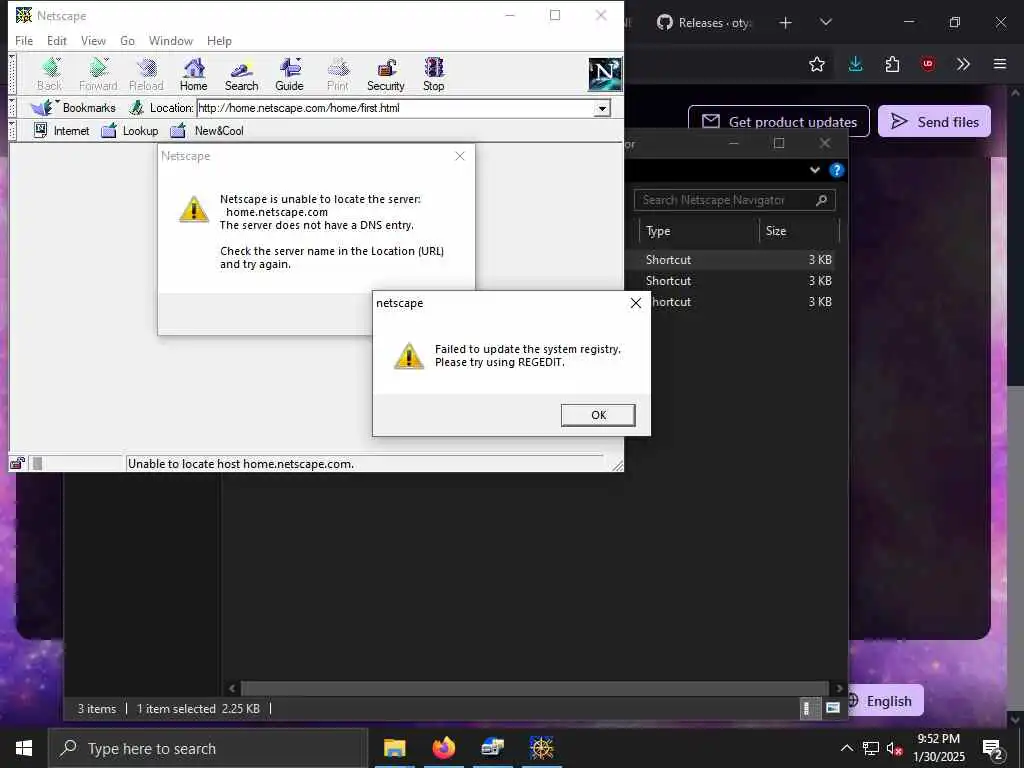
Task: Open a new Firefox tab
Action: pos(786,23)
